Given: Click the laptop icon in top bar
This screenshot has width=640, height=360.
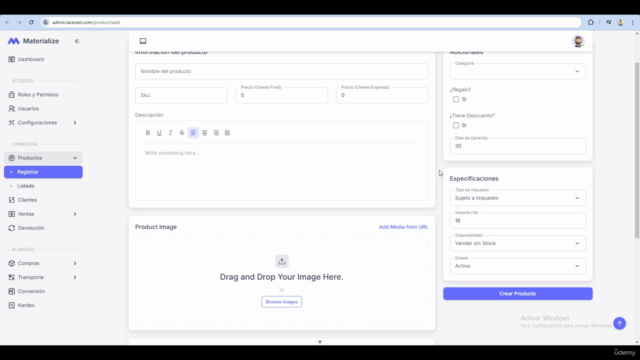Looking at the screenshot, I should [x=143, y=41].
